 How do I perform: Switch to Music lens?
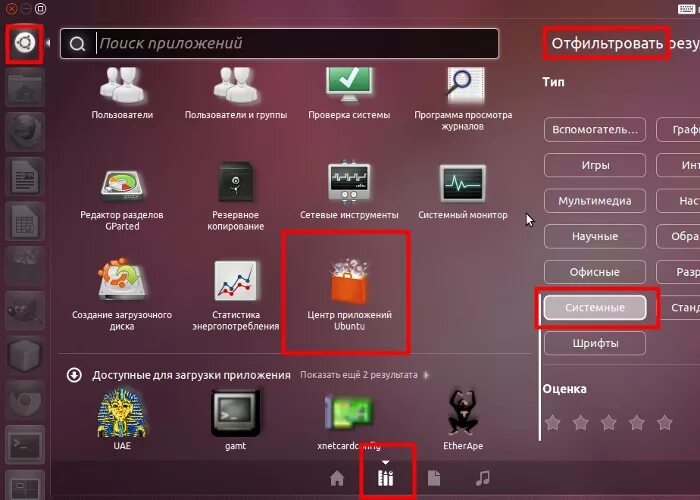click(483, 478)
